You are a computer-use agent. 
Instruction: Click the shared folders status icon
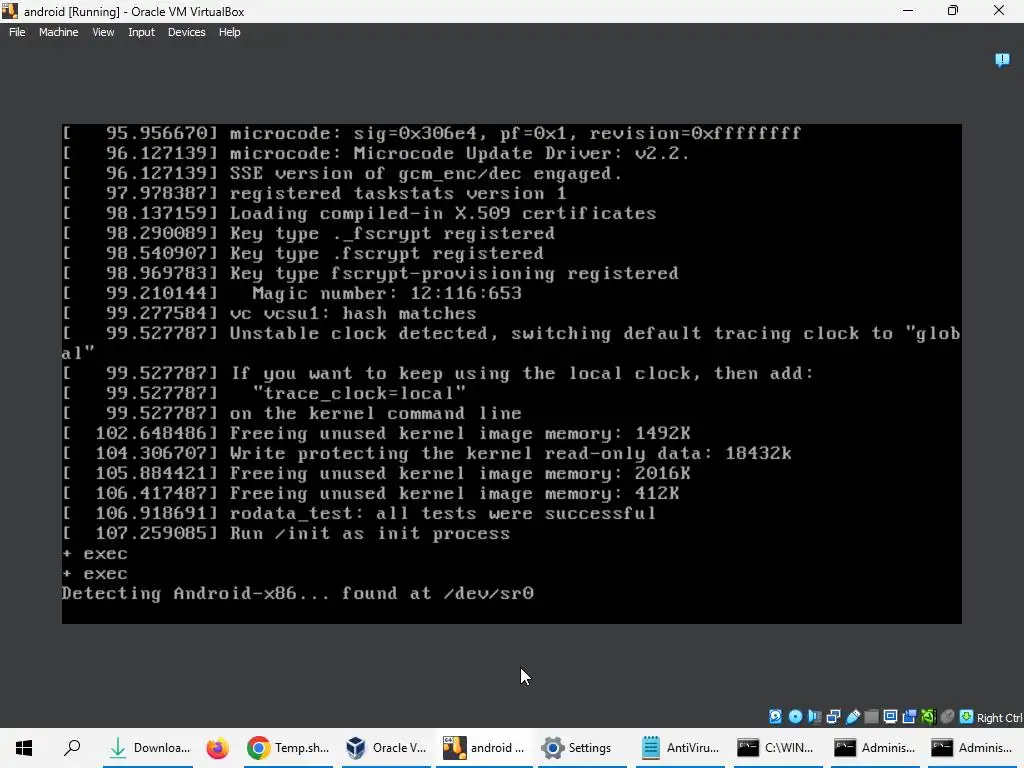(x=871, y=717)
